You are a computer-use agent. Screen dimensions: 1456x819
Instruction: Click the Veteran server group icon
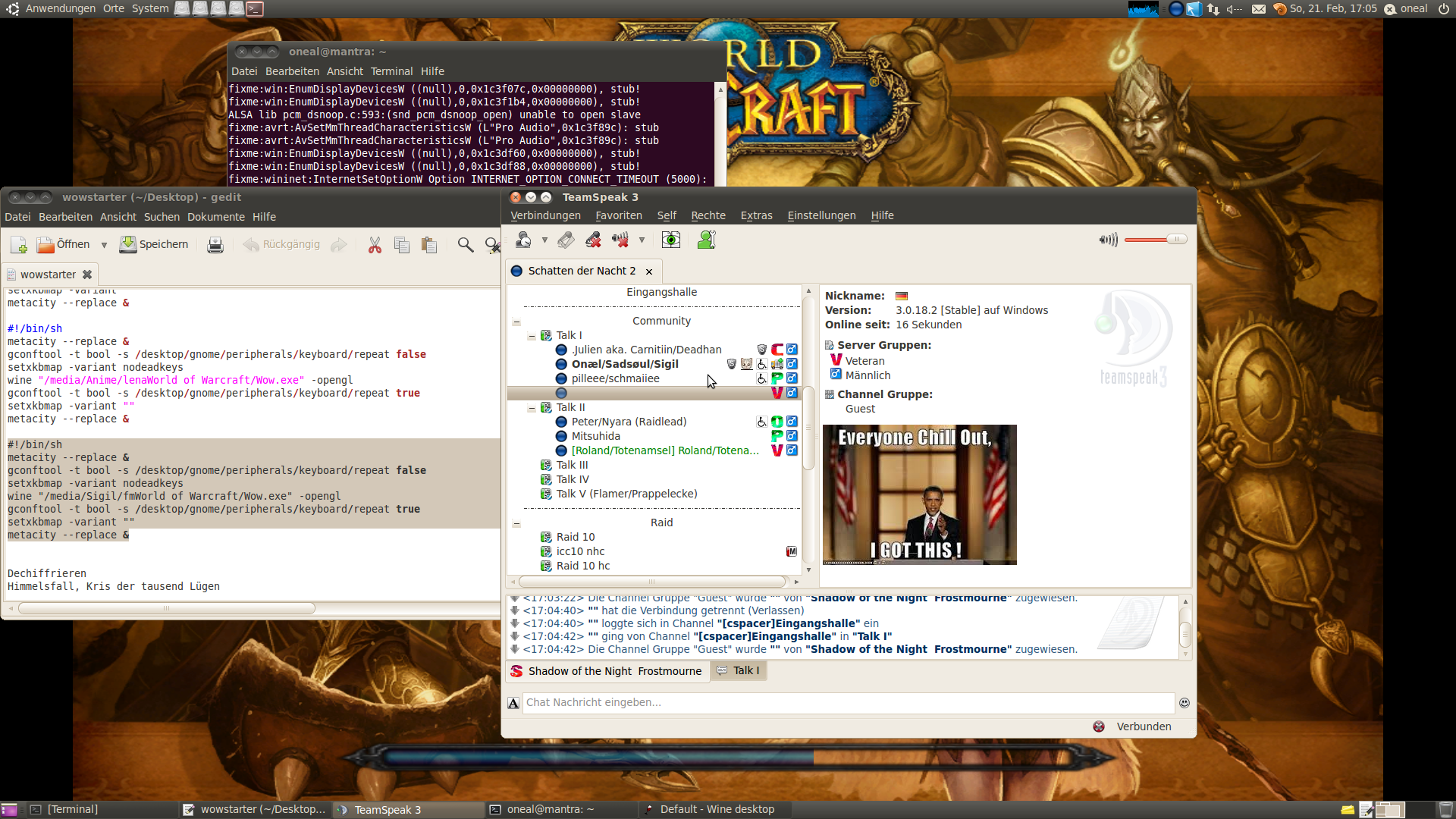click(836, 360)
